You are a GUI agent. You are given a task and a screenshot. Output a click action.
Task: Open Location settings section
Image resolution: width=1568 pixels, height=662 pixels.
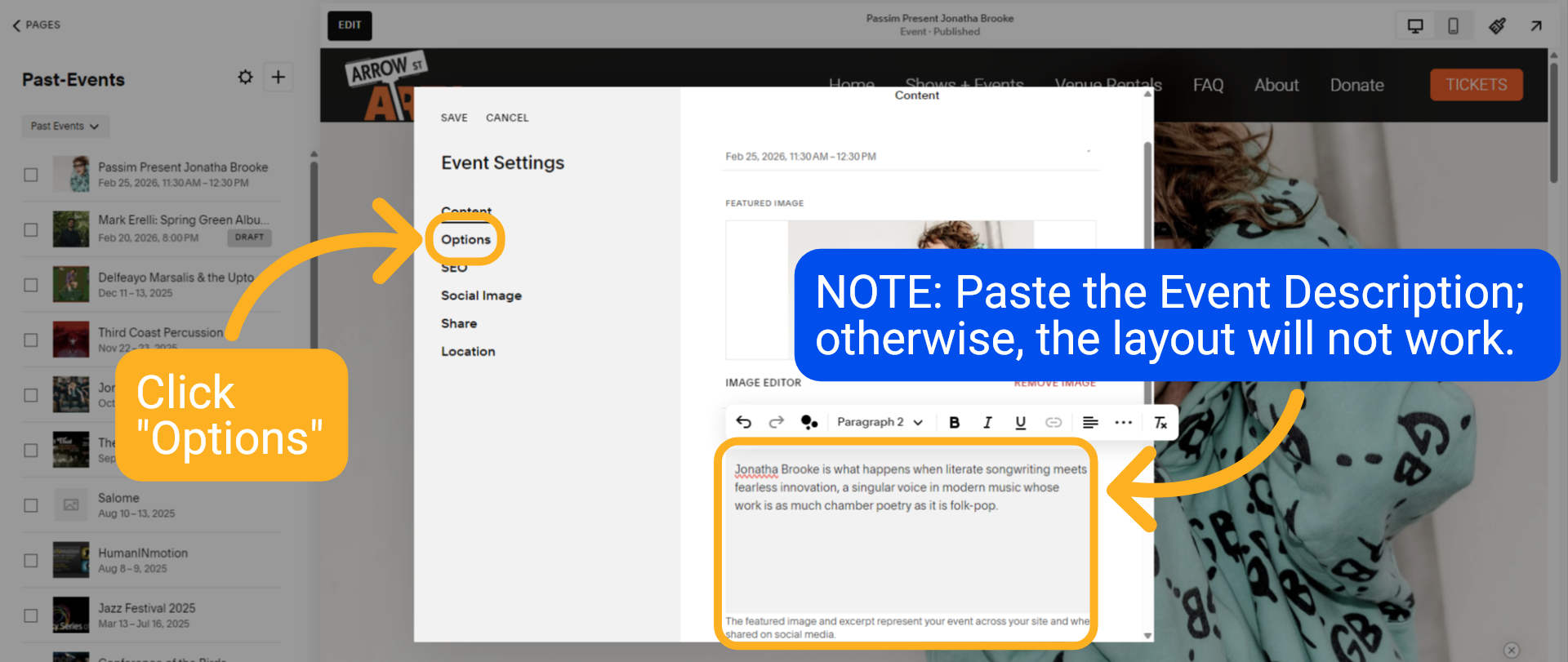(468, 351)
